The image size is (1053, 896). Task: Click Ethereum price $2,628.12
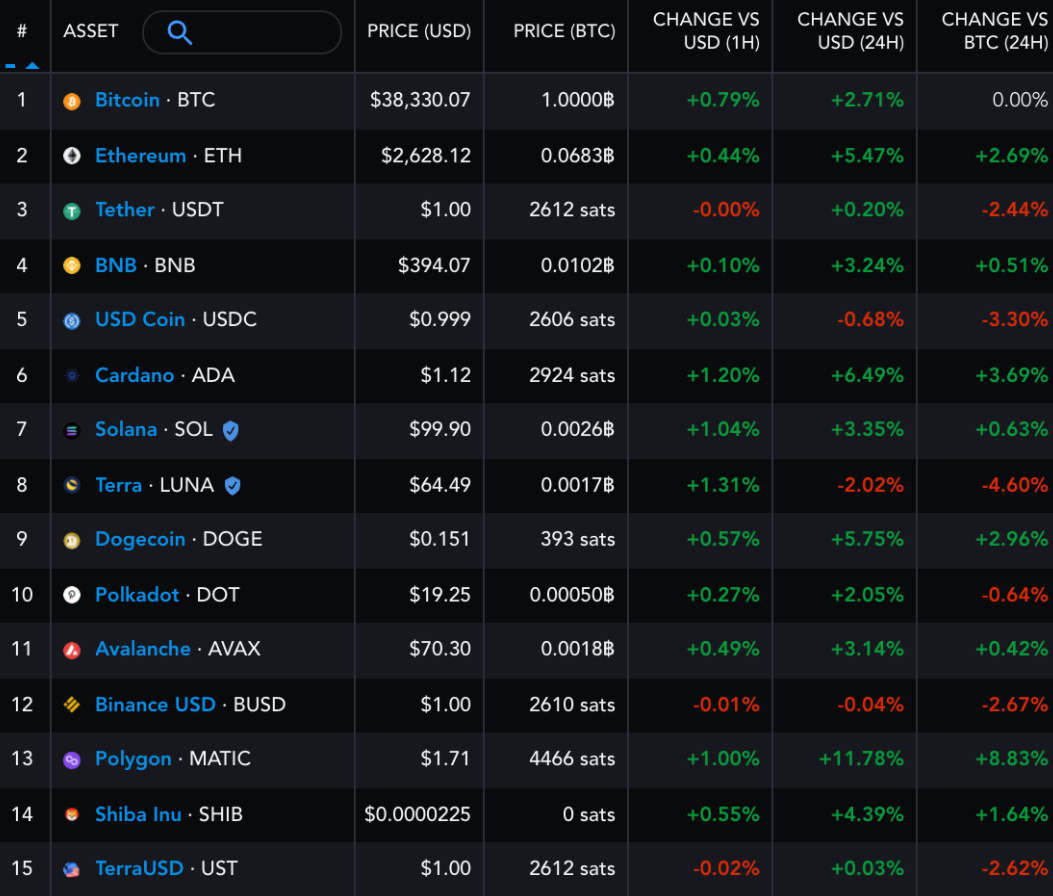(426, 156)
